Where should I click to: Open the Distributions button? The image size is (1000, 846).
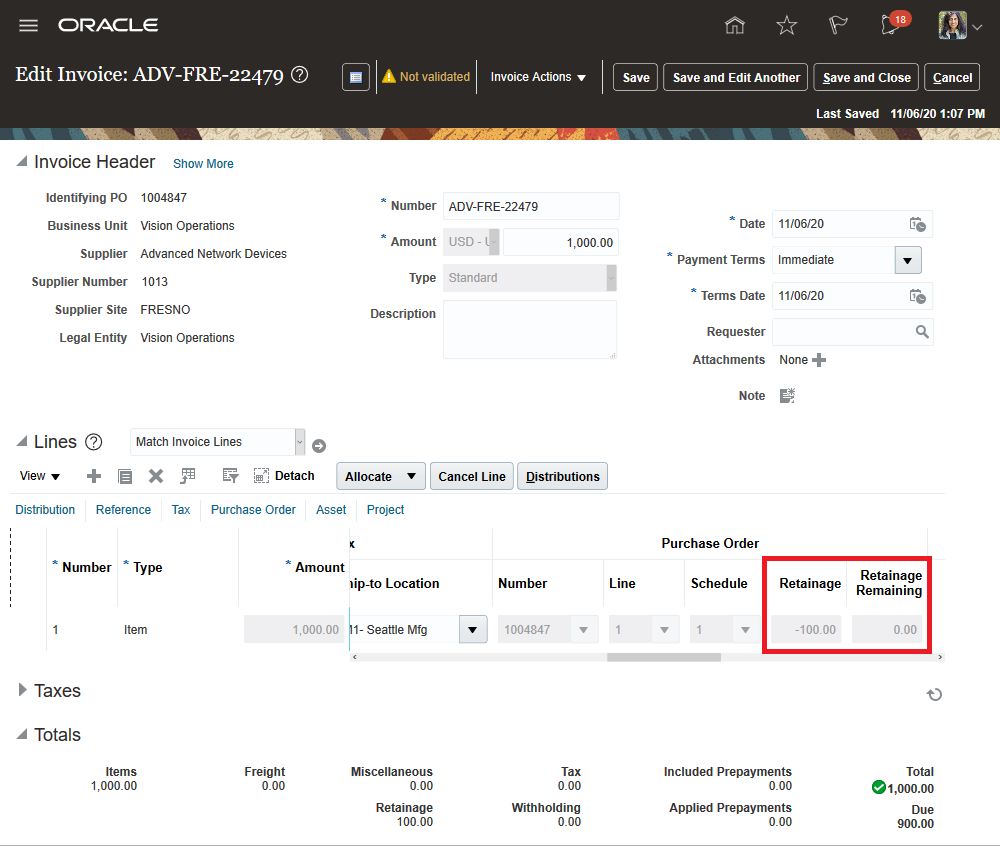pyautogui.click(x=562, y=476)
